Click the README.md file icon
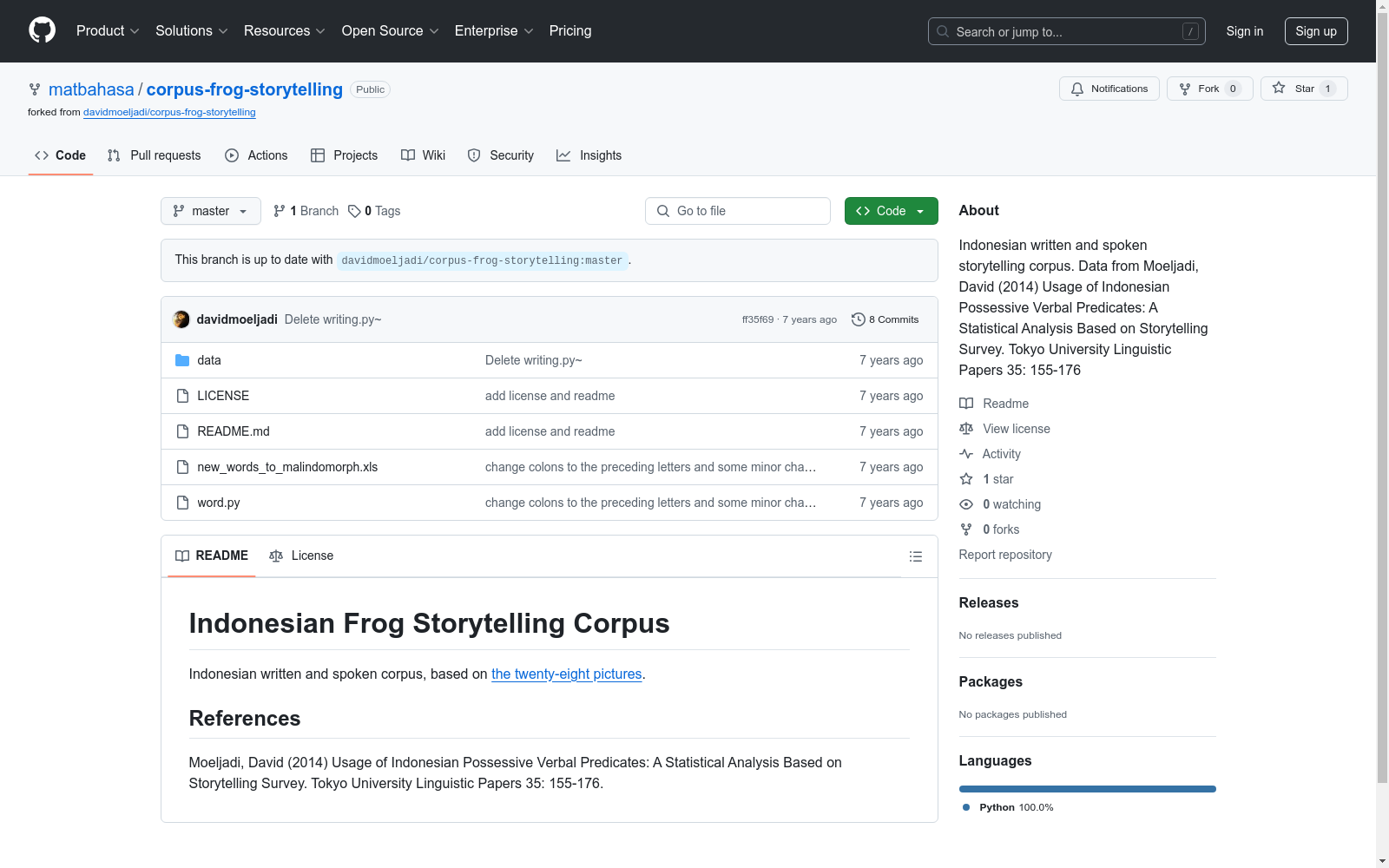 [x=182, y=431]
